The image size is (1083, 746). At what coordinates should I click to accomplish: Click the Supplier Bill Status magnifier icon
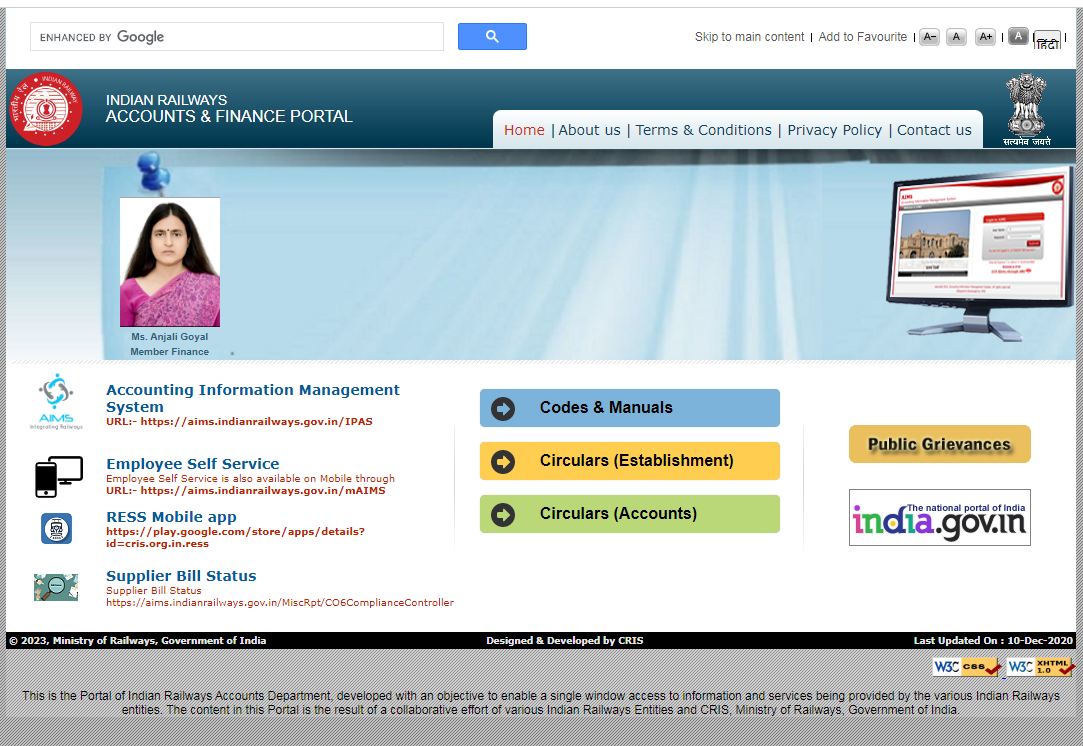[55, 587]
